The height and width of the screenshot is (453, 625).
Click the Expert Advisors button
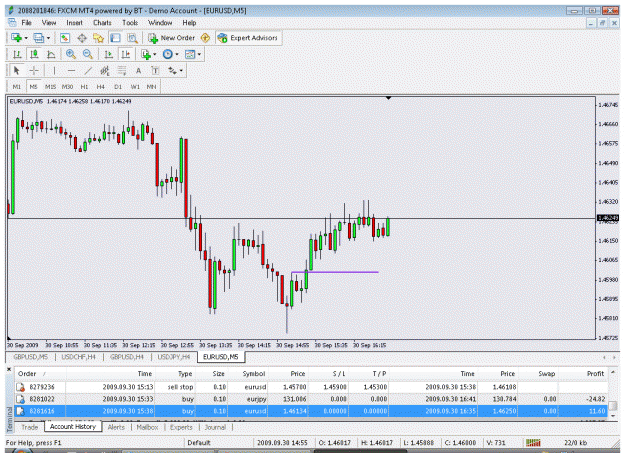pyautogui.click(x=248, y=38)
